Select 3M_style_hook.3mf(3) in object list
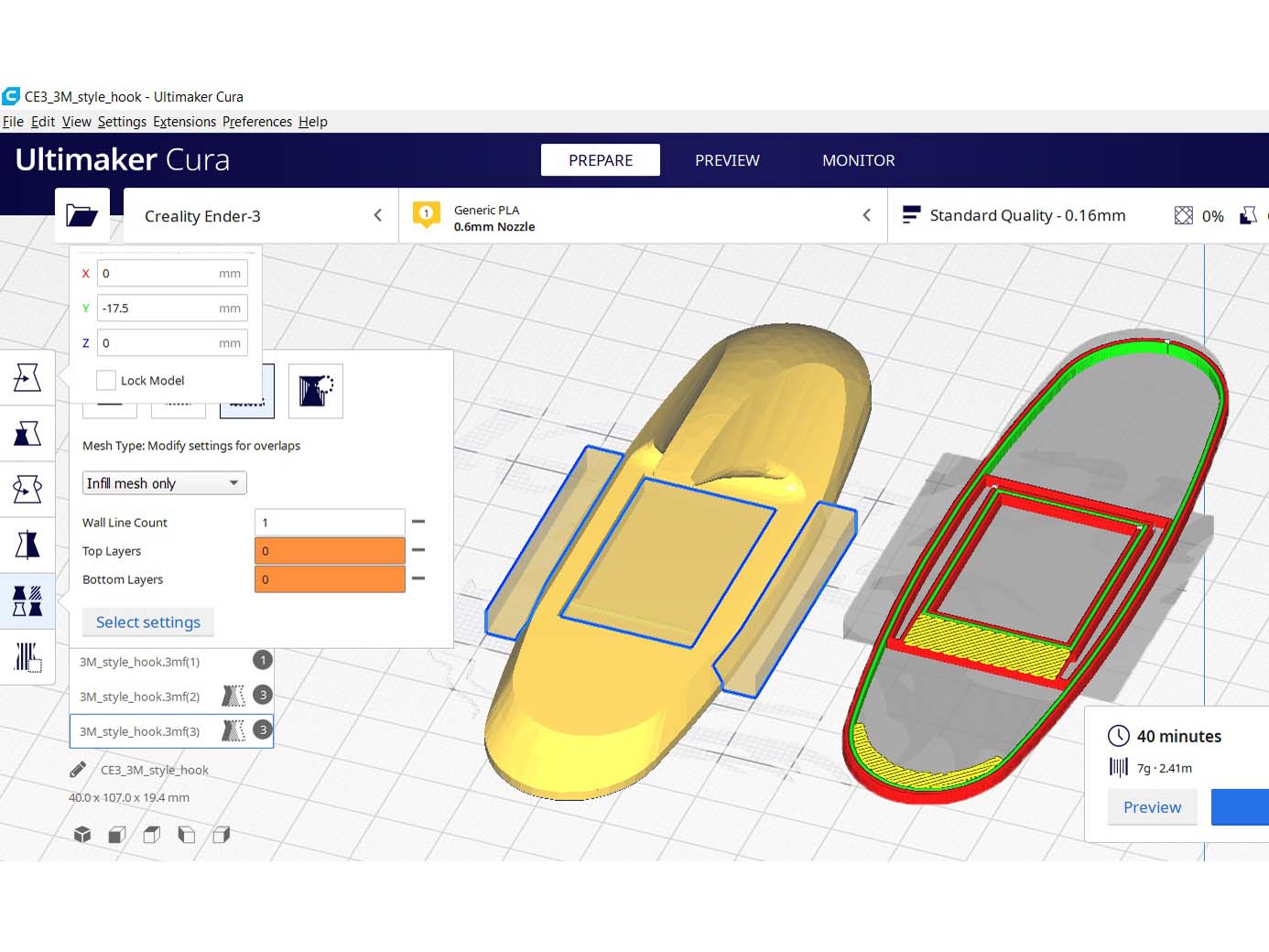1269x952 pixels. pyautogui.click(x=171, y=730)
